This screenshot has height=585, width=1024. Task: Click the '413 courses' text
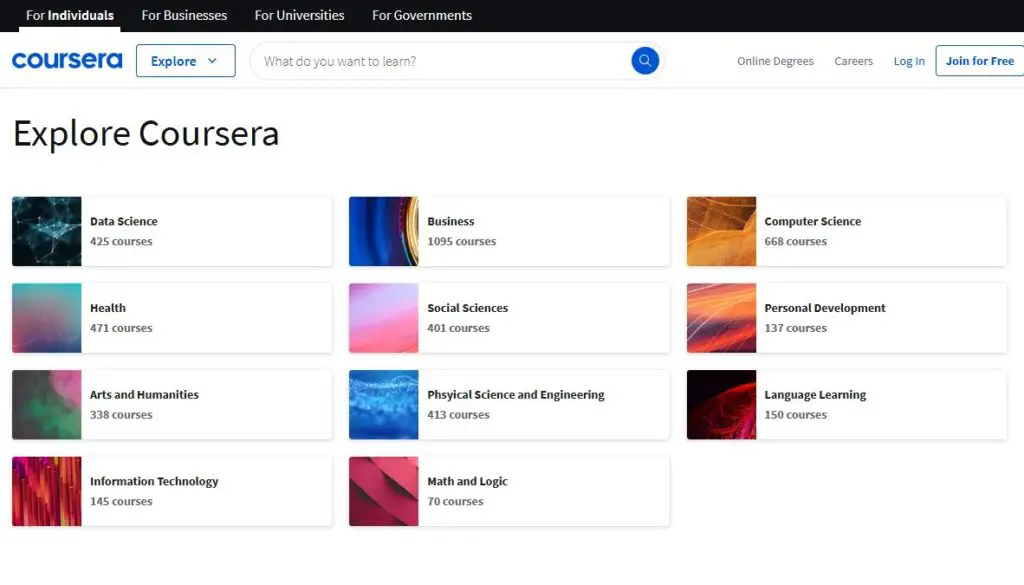coord(458,415)
